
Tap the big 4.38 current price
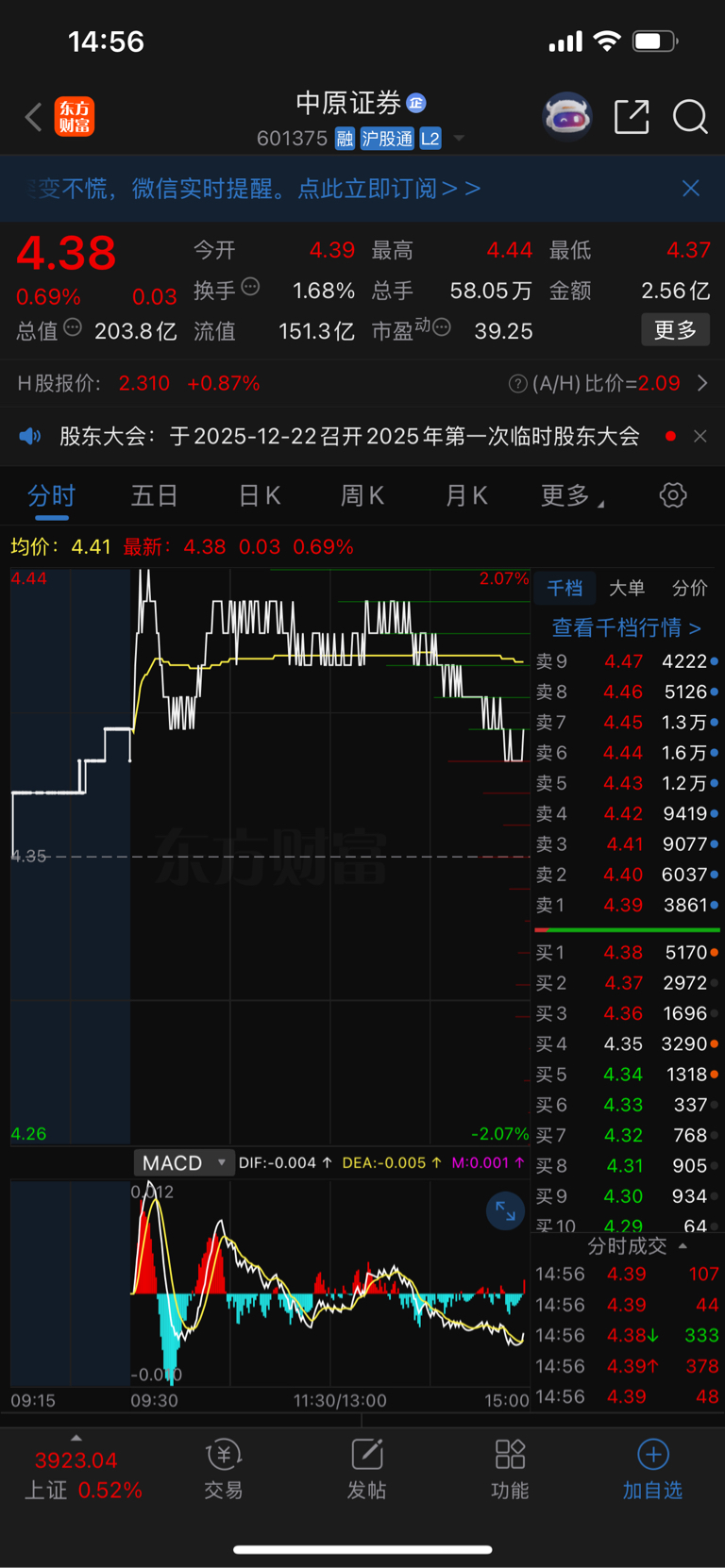[66, 253]
